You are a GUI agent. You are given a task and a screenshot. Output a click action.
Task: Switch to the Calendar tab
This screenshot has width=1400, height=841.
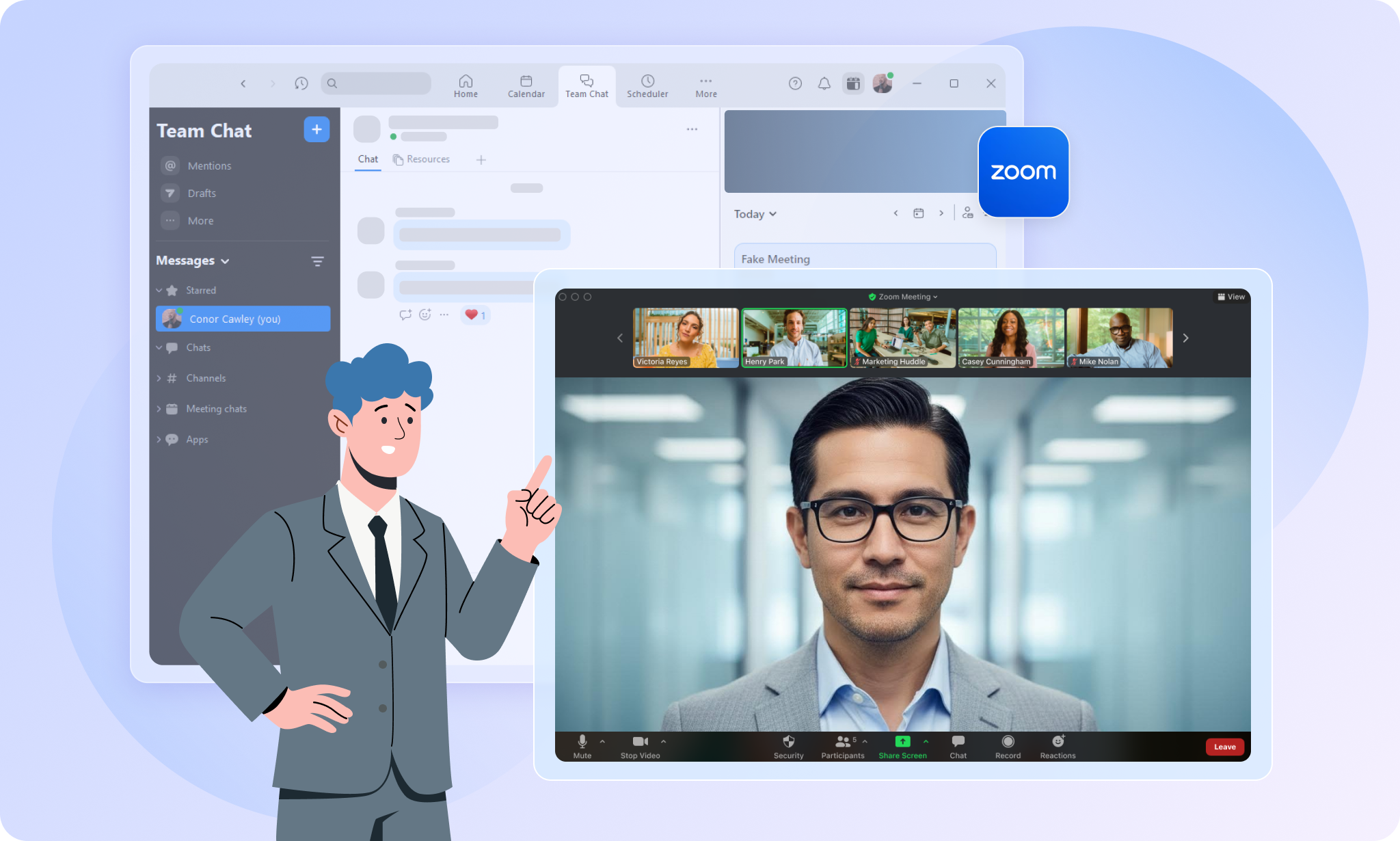(526, 86)
